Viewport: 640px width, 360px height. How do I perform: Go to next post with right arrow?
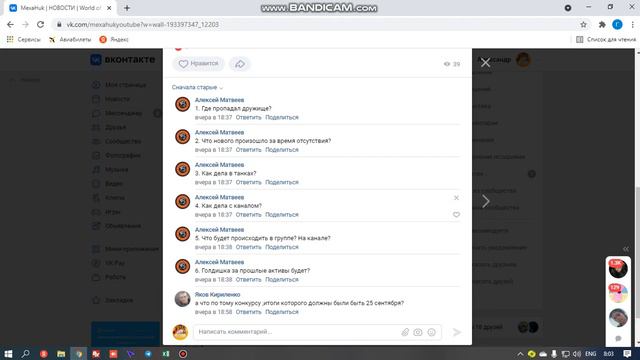pos(486,201)
